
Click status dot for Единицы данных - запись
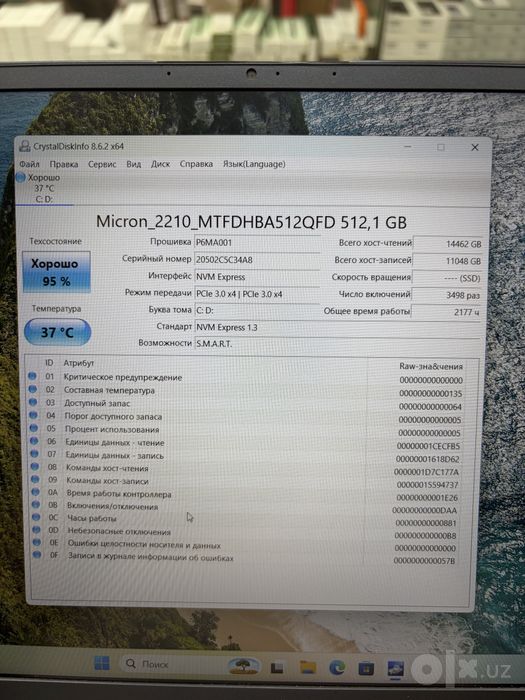click(x=35, y=454)
